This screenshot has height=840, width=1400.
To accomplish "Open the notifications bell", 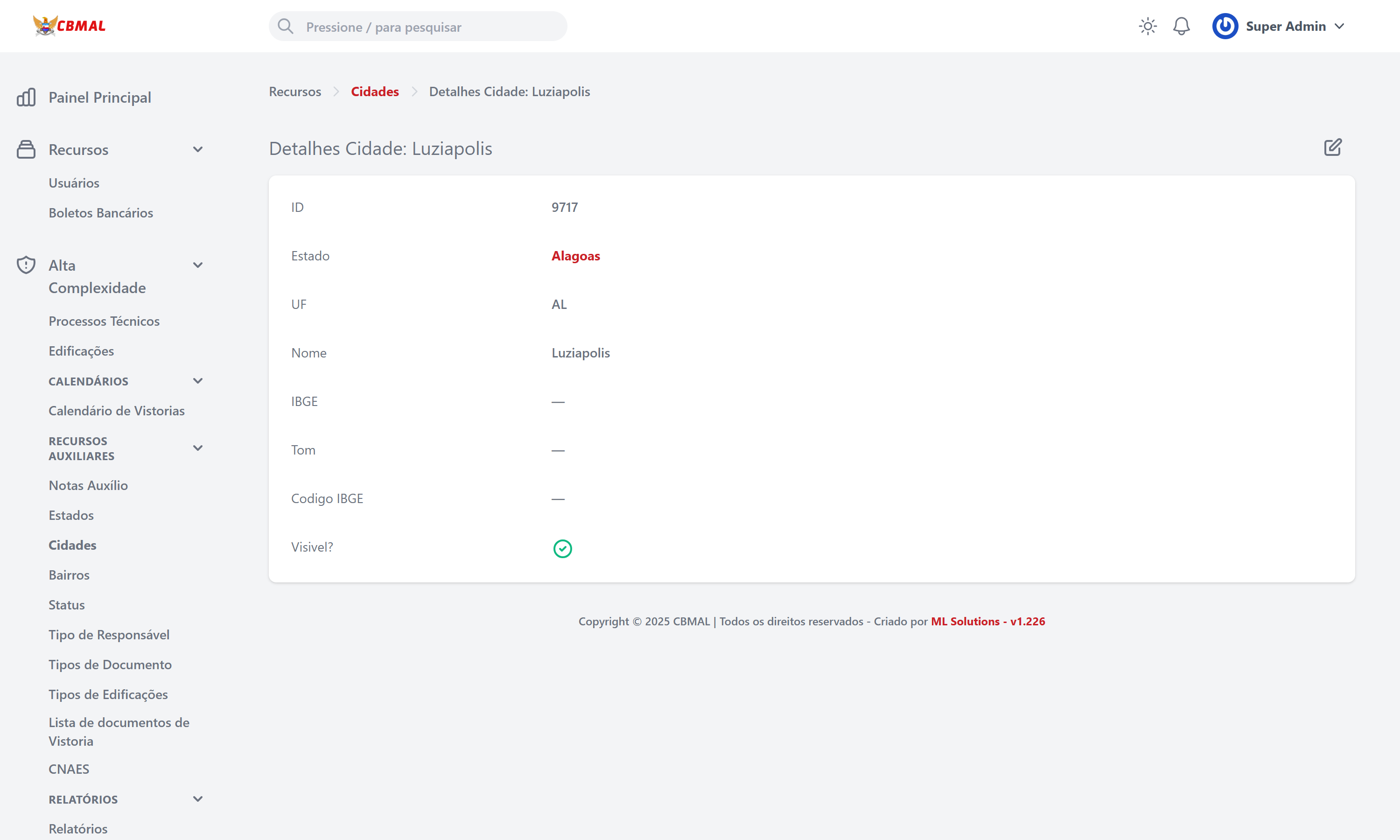I will point(1181,26).
